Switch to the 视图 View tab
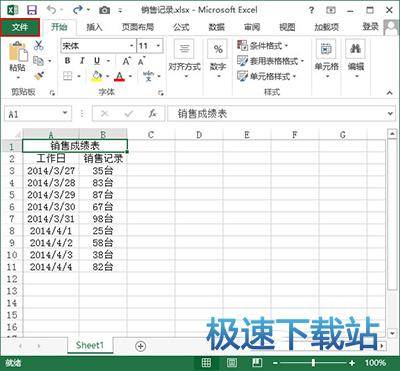 click(287, 27)
